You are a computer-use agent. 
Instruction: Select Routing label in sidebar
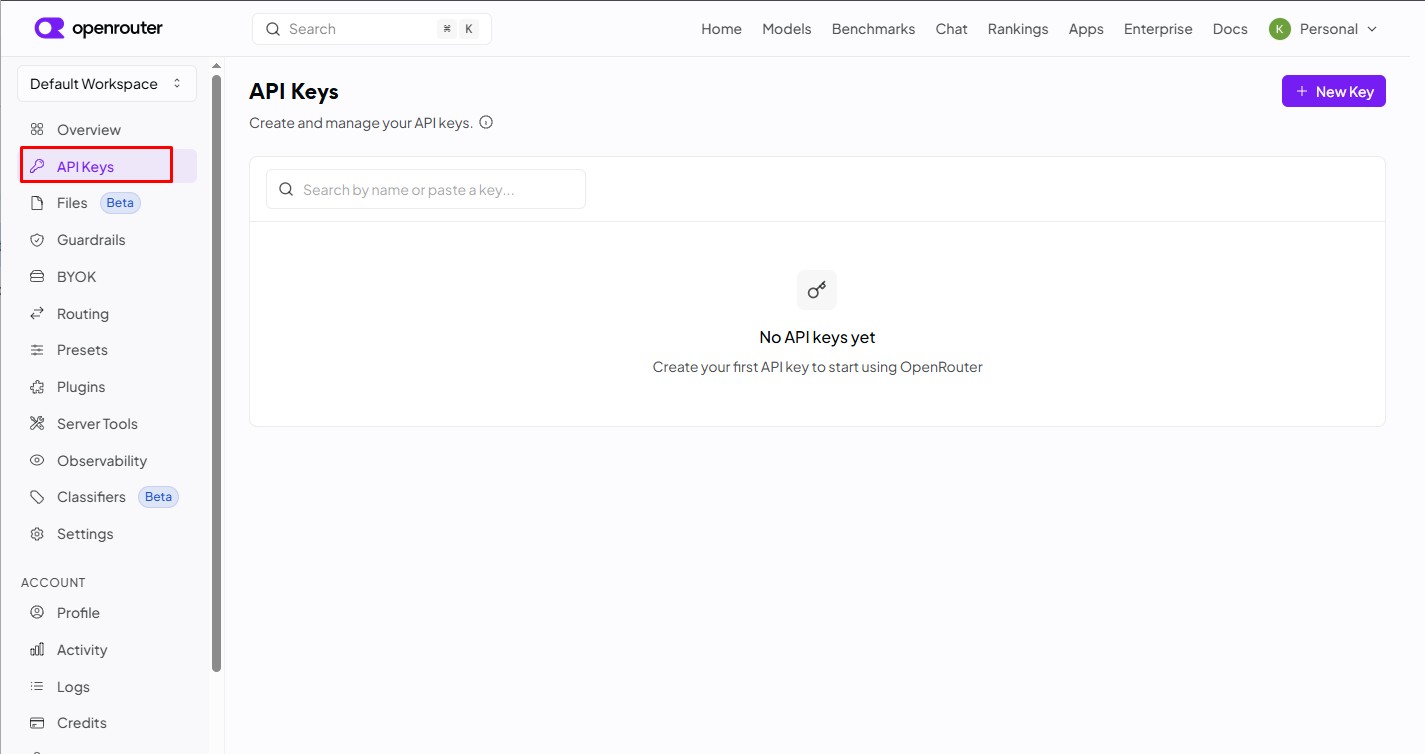pyautogui.click(x=83, y=314)
